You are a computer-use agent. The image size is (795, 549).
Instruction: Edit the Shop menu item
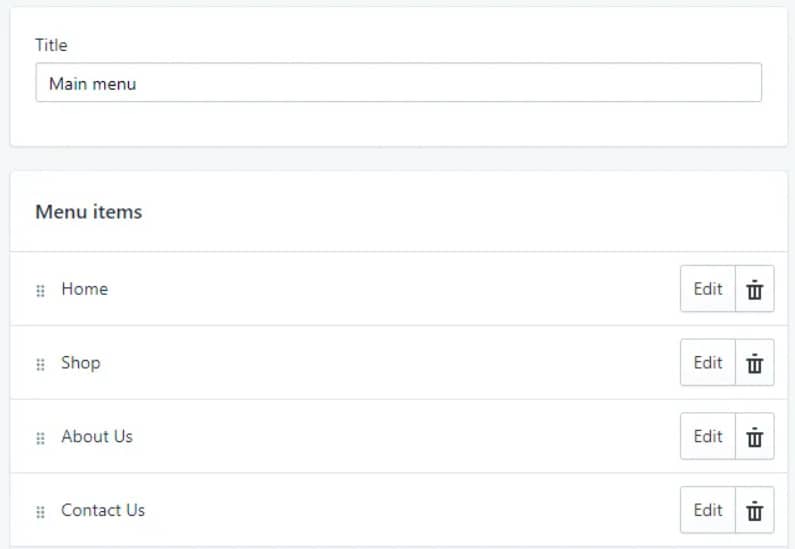tap(708, 362)
